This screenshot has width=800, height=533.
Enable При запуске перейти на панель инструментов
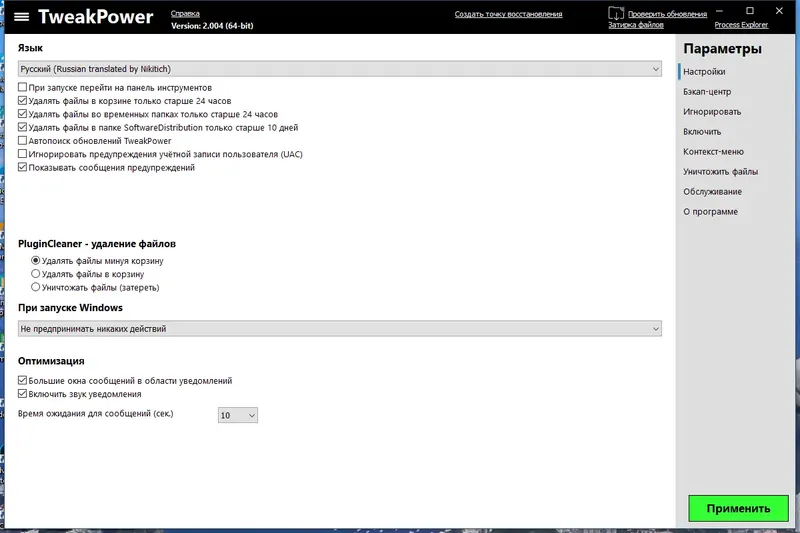[x=22, y=87]
